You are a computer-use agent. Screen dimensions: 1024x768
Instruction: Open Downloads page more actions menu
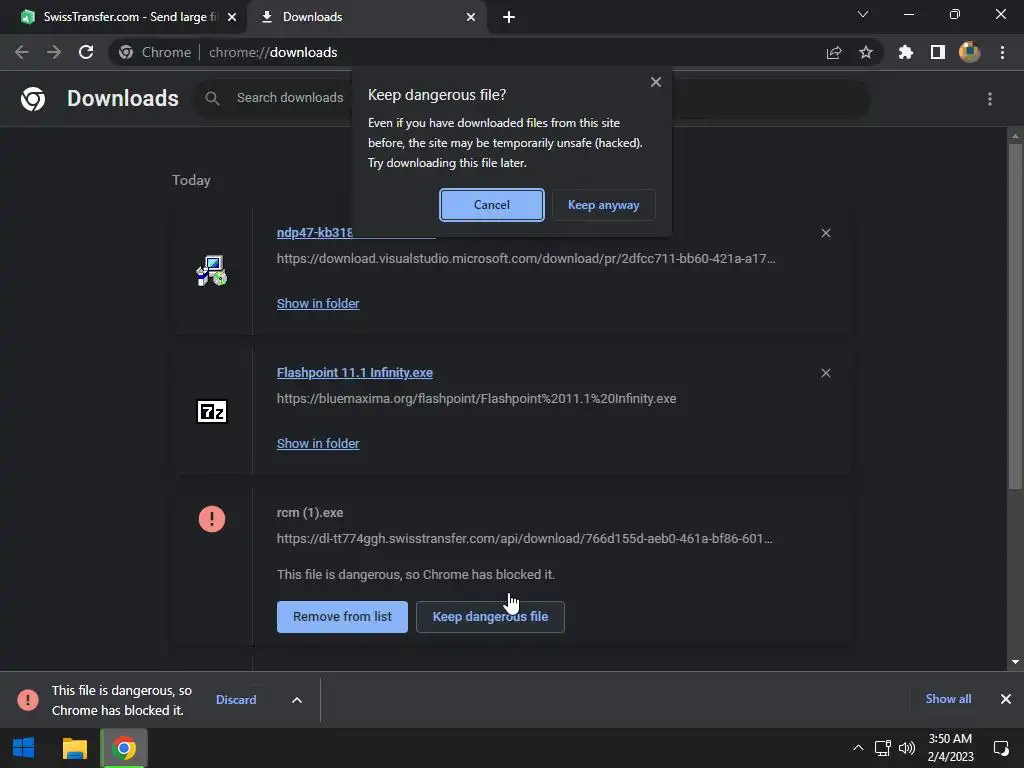point(989,99)
